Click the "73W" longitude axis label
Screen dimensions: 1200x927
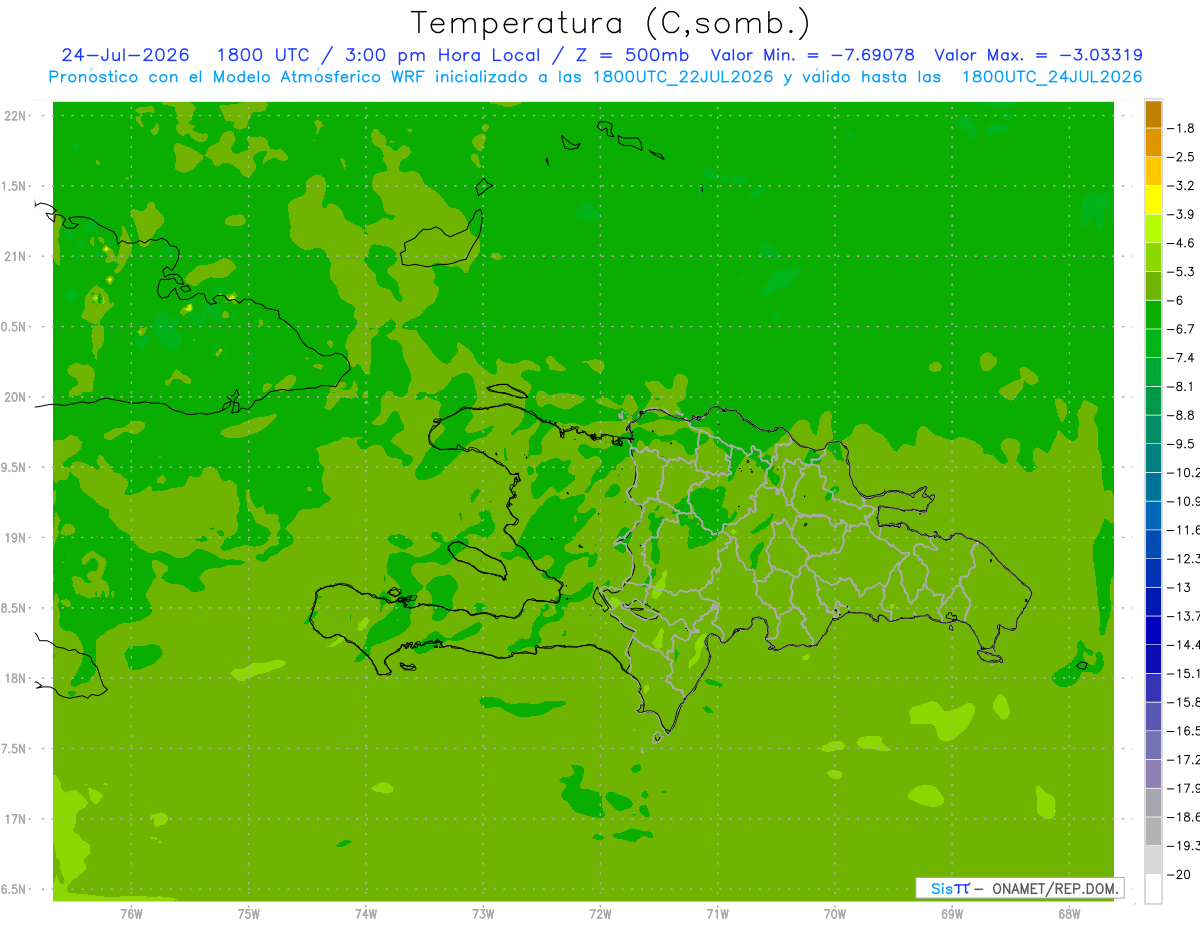click(x=483, y=913)
